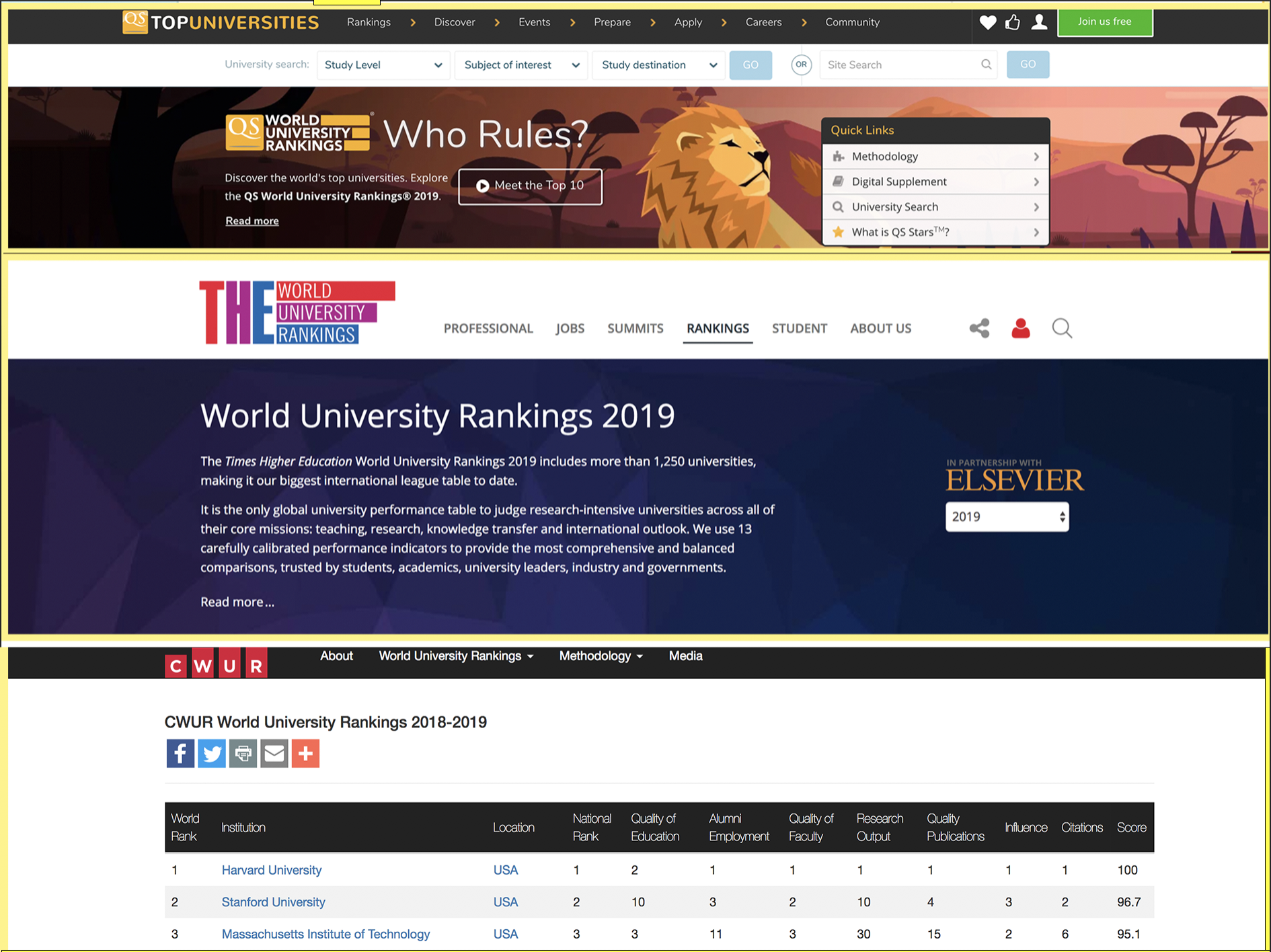
Task: Click into the Site Search field
Action: [x=901, y=65]
